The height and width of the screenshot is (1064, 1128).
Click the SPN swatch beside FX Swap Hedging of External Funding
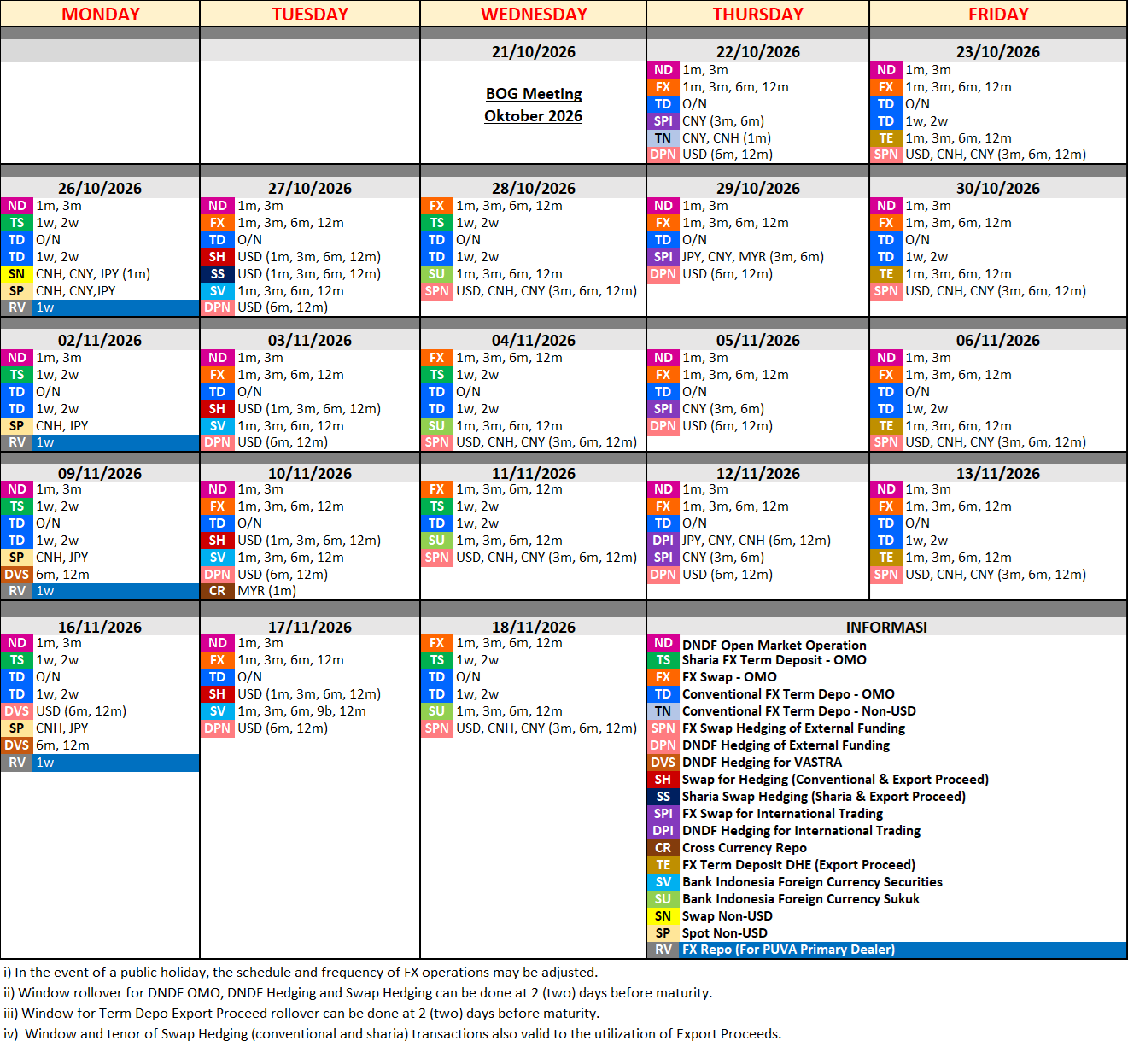[x=663, y=728]
